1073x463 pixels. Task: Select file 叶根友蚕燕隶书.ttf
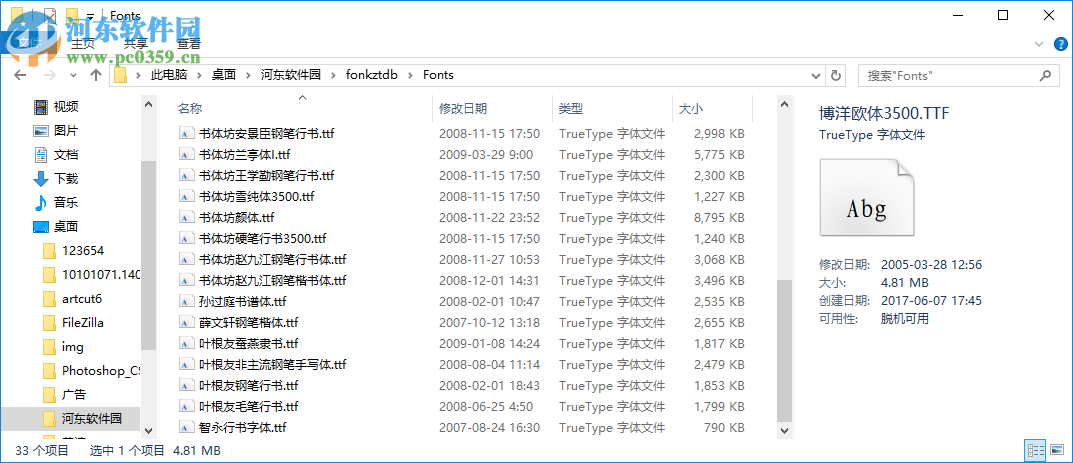click(248, 344)
